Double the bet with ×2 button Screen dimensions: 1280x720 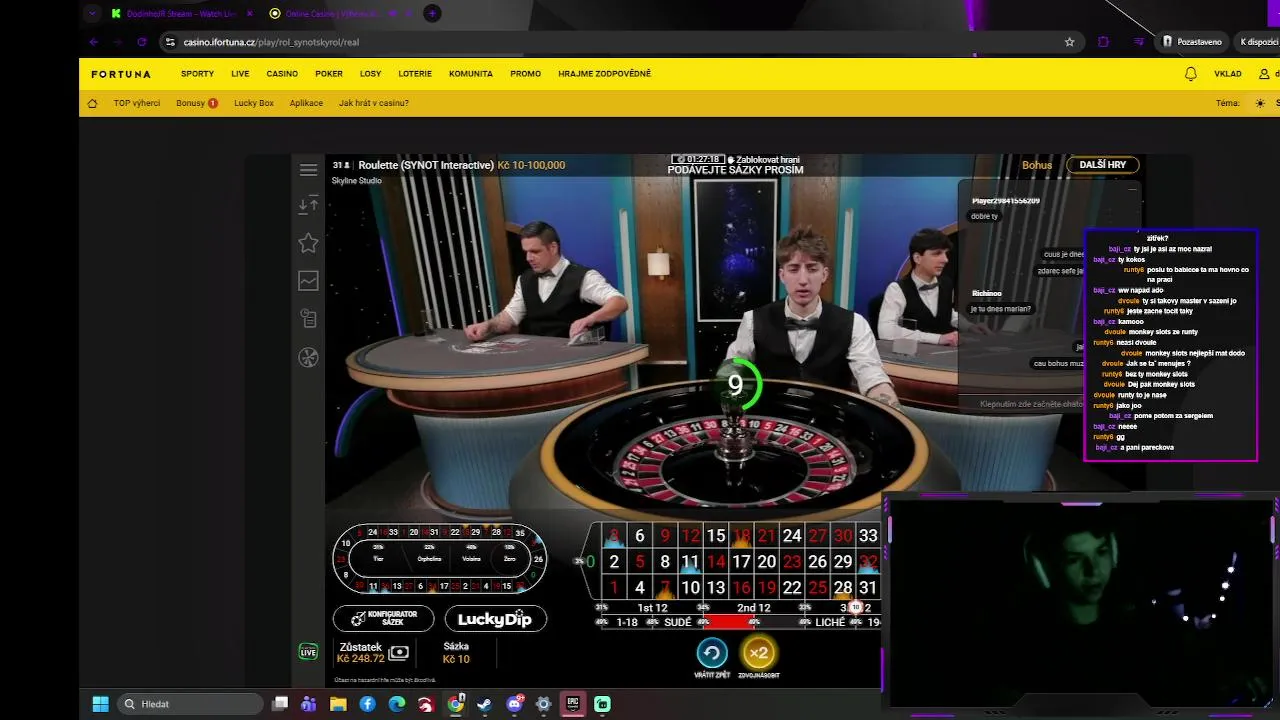[759, 653]
